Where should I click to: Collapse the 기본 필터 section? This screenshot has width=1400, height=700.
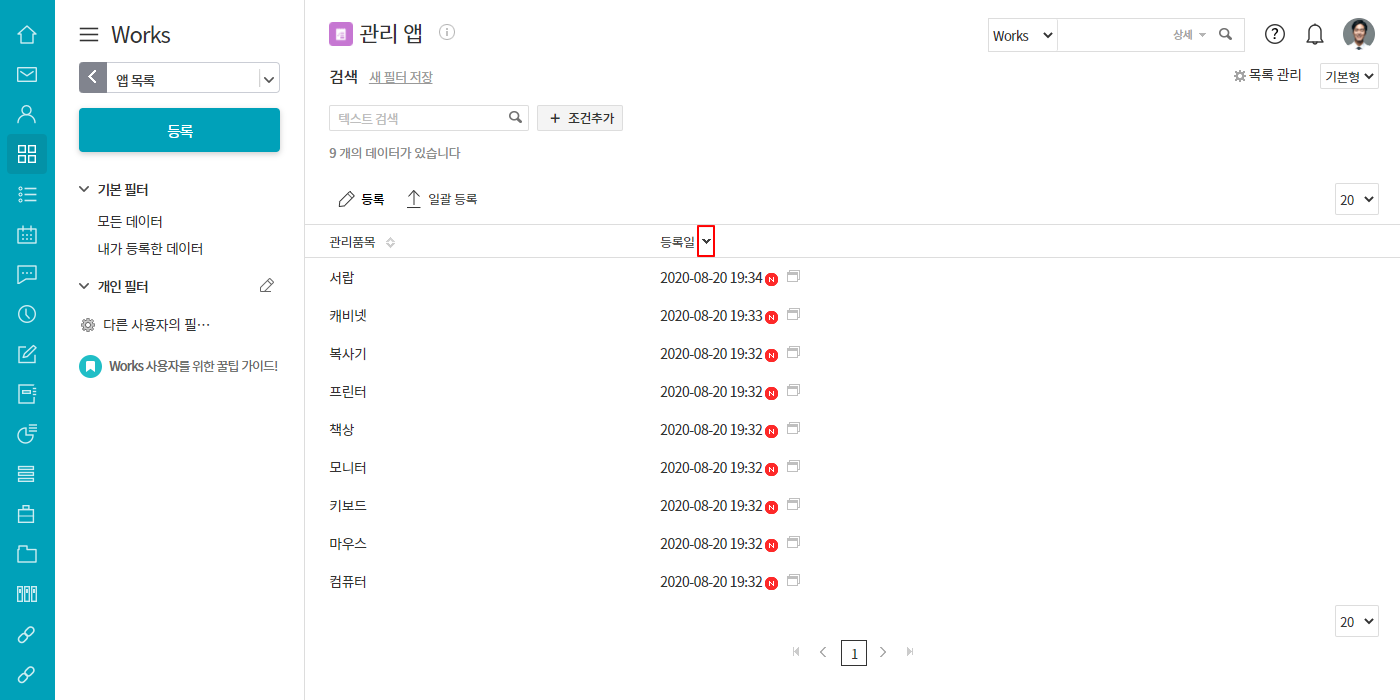84,189
